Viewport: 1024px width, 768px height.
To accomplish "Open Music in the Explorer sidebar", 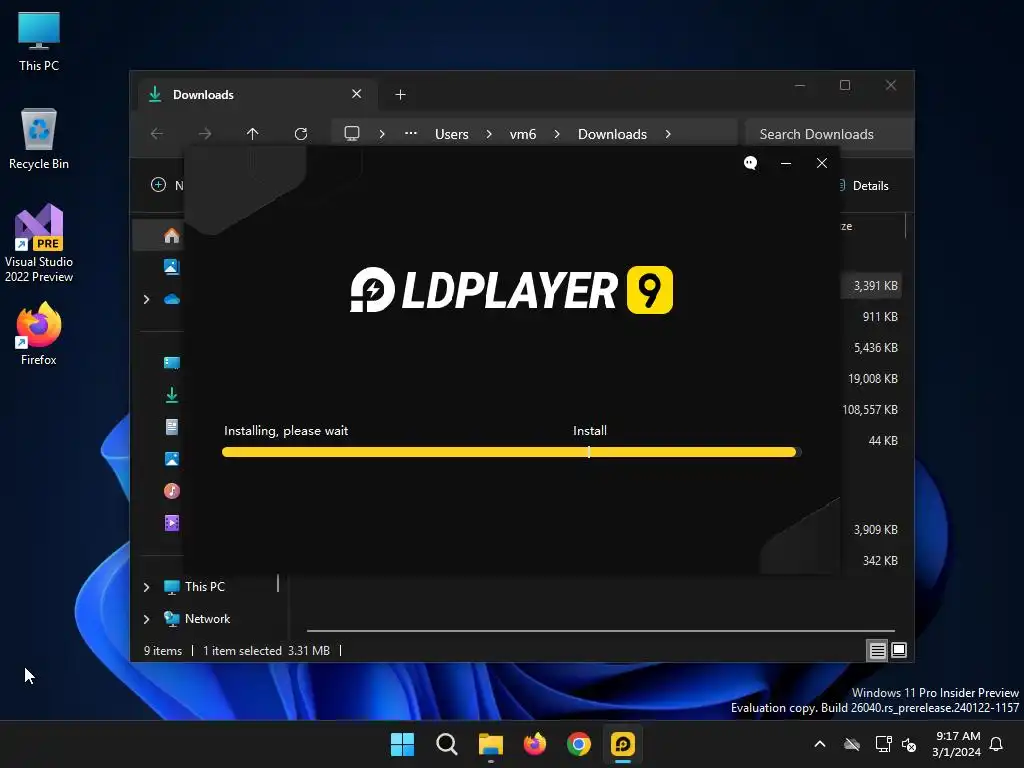I will pyautogui.click(x=172, y=490).
